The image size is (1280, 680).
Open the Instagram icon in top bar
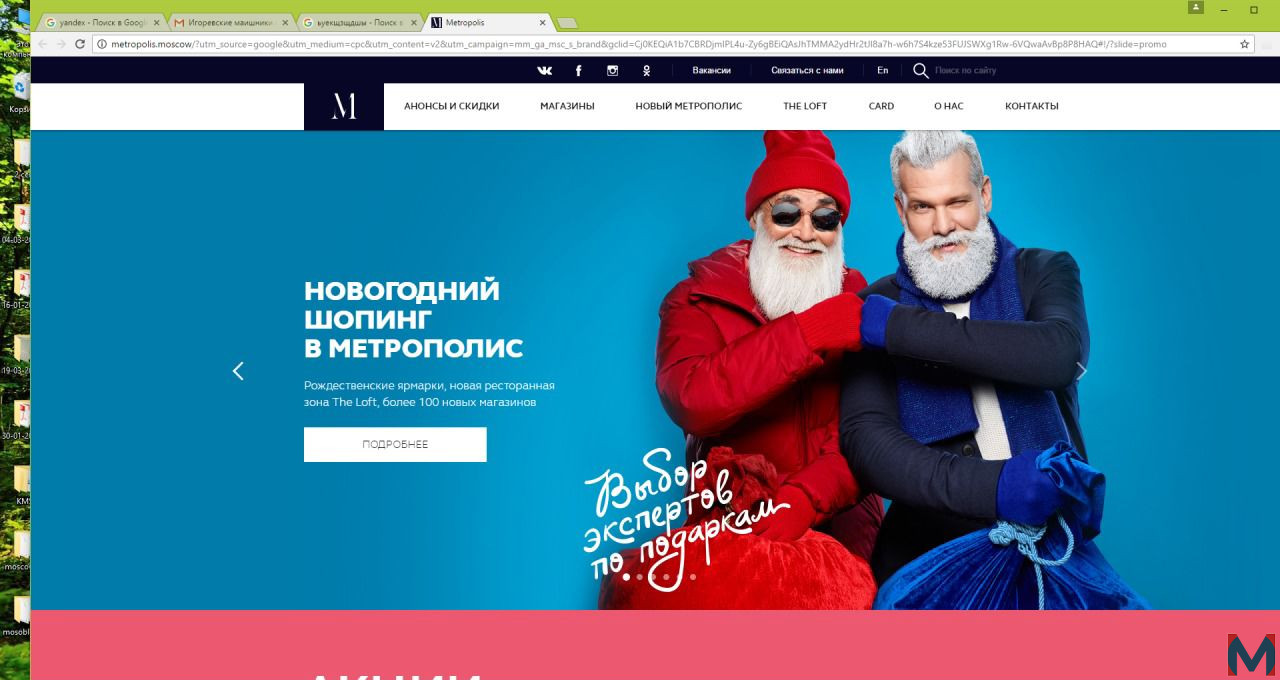[x=613, y=70]
